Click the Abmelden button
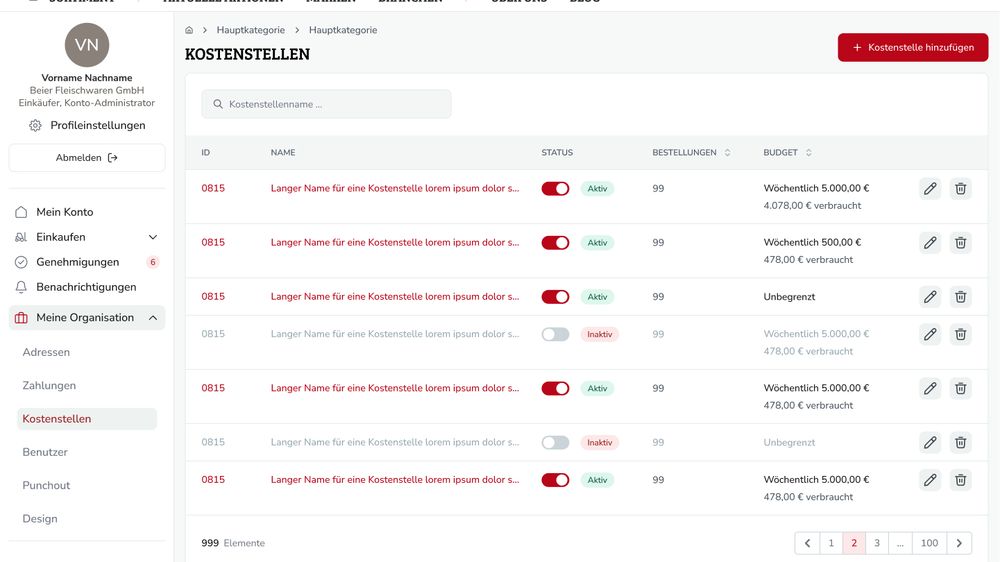Viewport: 1000px width, 562px height. point(87,158)
